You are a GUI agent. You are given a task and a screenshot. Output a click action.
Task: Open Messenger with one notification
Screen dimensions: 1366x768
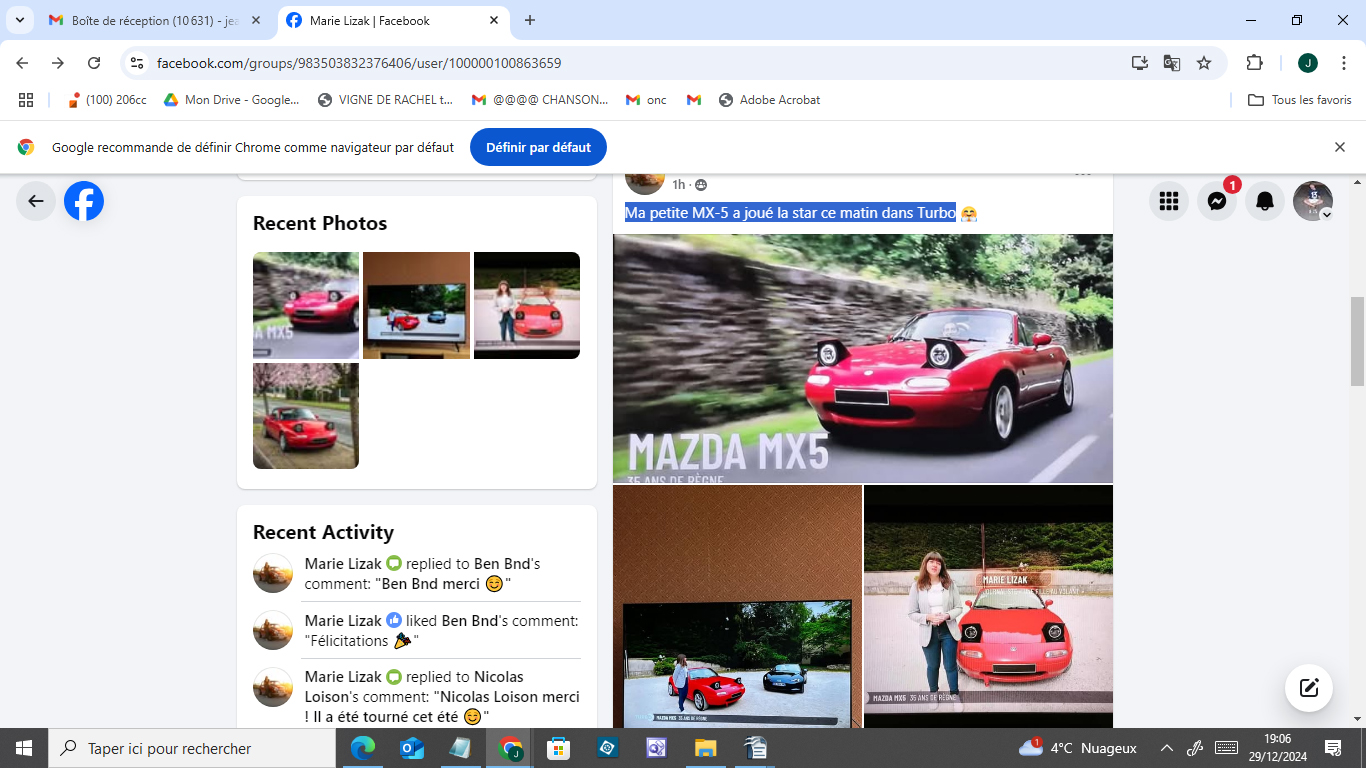click(x=1217, y=201)
